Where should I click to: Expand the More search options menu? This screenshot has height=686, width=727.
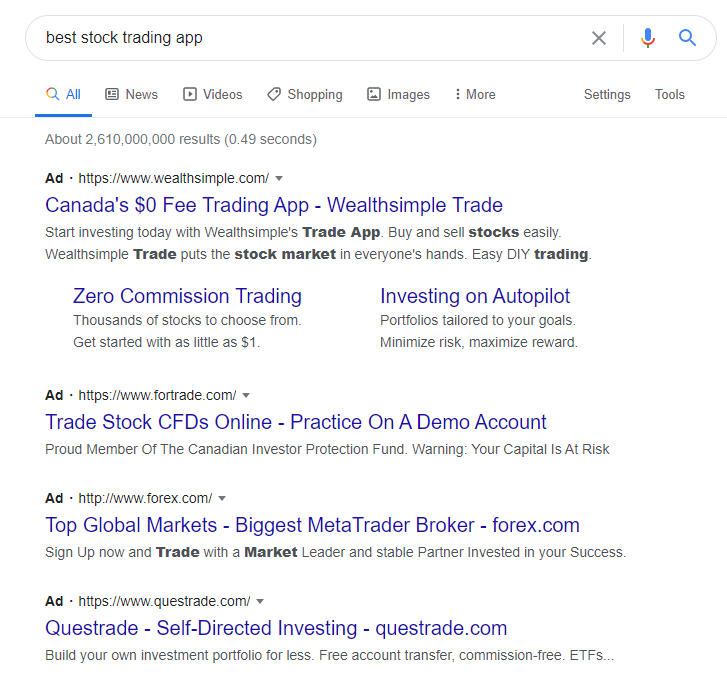pos(474,94)
